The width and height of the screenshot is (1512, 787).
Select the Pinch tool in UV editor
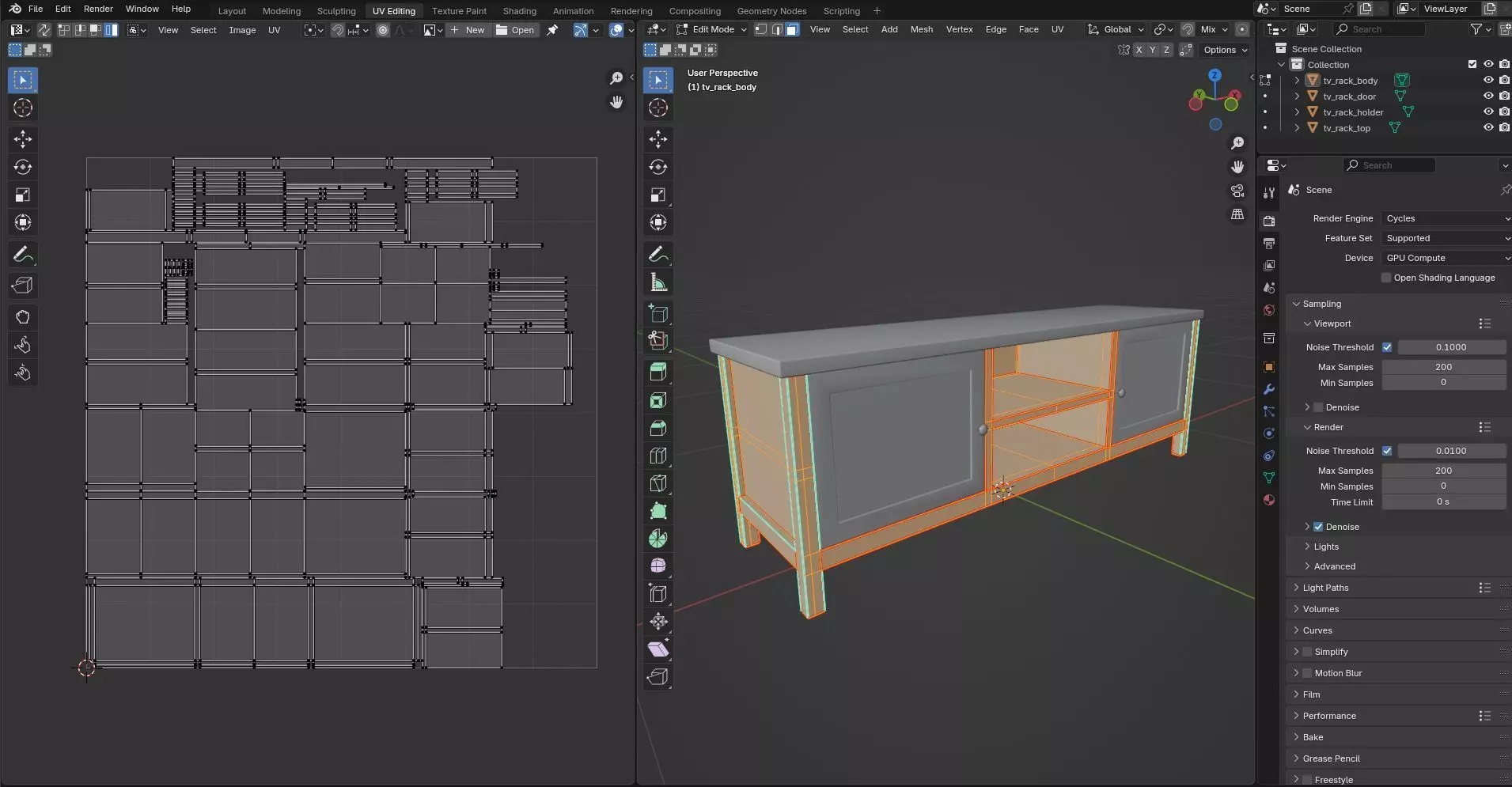click(x=23, y=373)
